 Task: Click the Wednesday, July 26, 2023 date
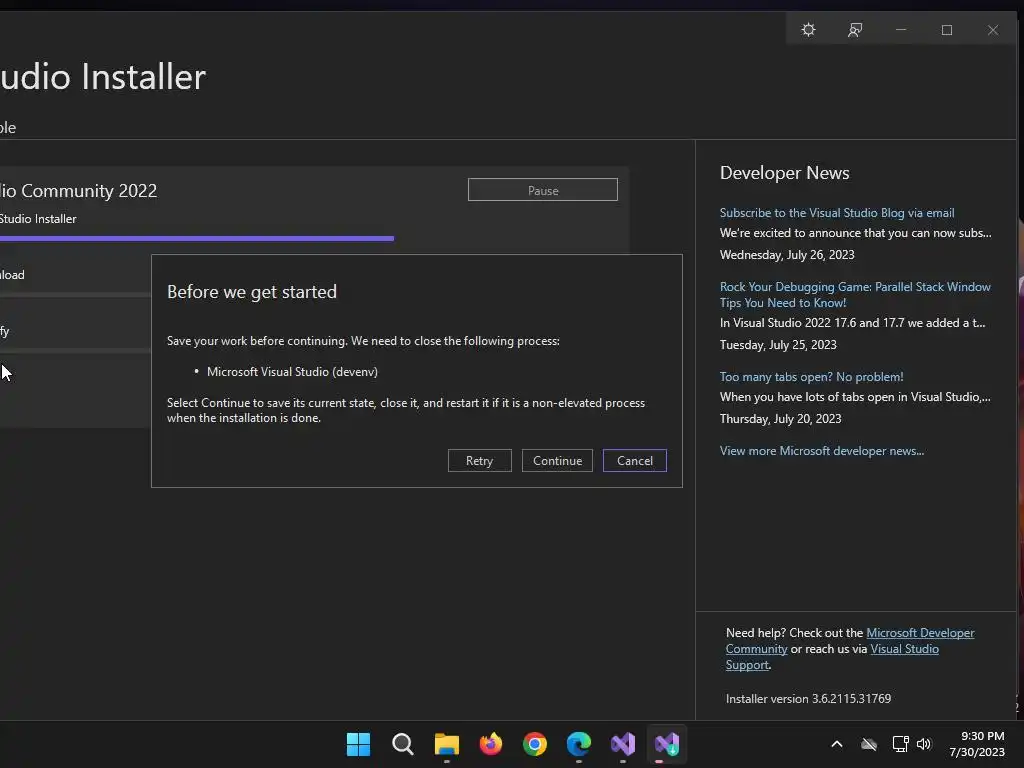tap(787, 255)
